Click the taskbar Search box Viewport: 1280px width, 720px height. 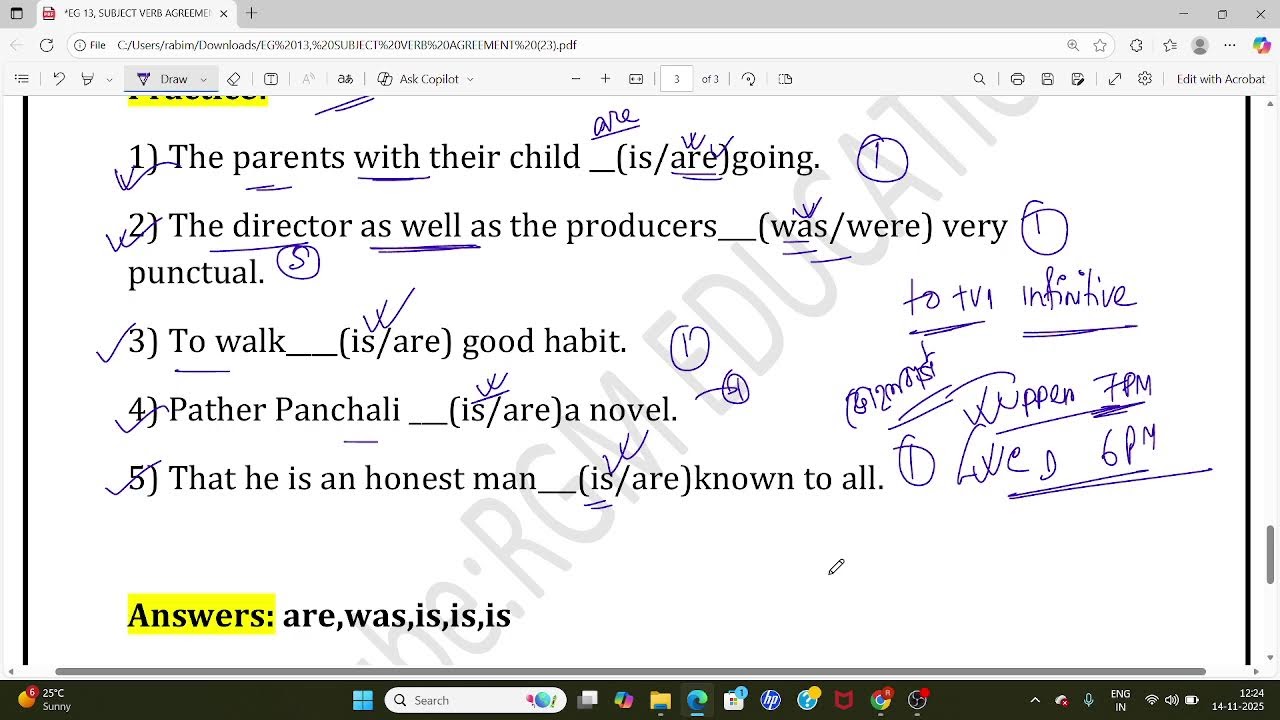pos(475,700)
